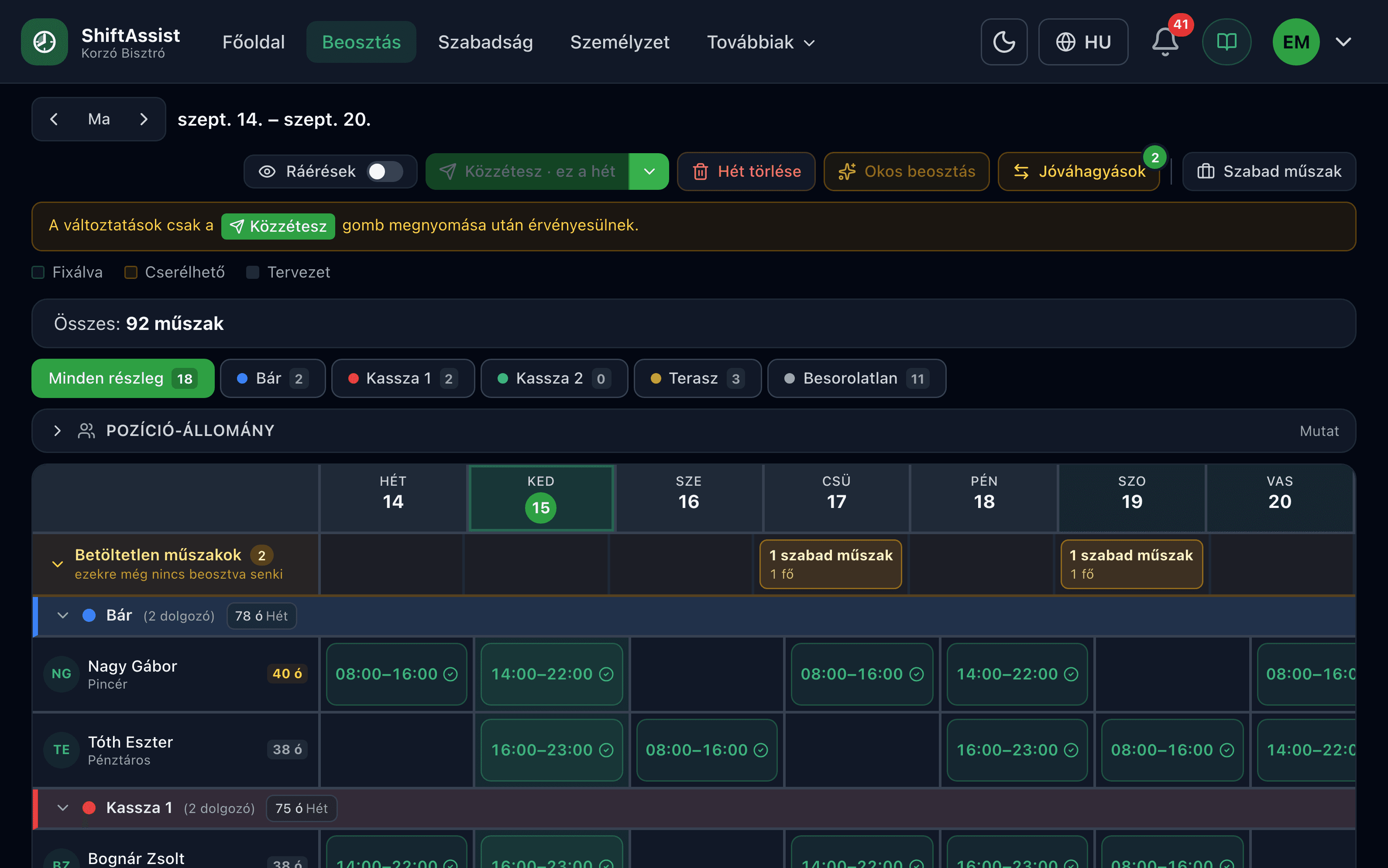
Task: Click the ShiftAssist clock logo
Action: click(x=44, y=42)
